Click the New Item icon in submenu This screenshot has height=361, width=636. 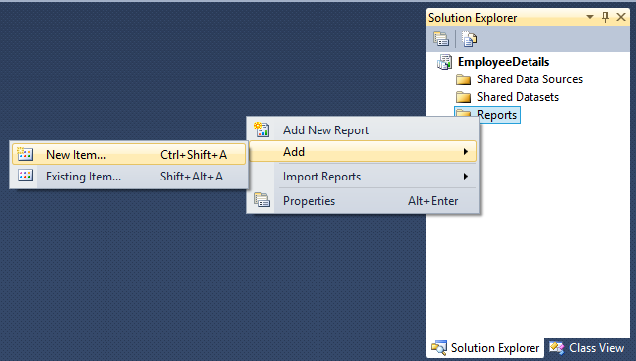tap(25, 154)
